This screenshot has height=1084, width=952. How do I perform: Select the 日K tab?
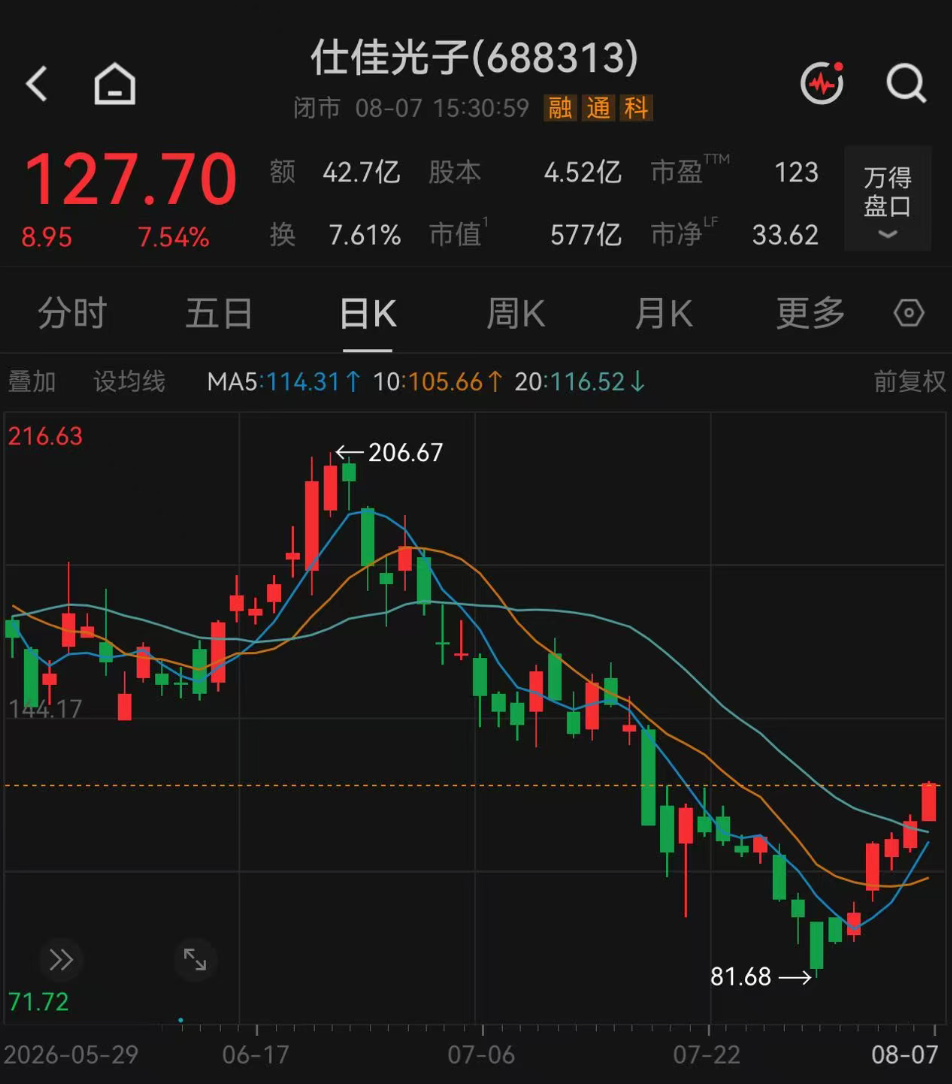pyautogui.click(x=368, y=313)
